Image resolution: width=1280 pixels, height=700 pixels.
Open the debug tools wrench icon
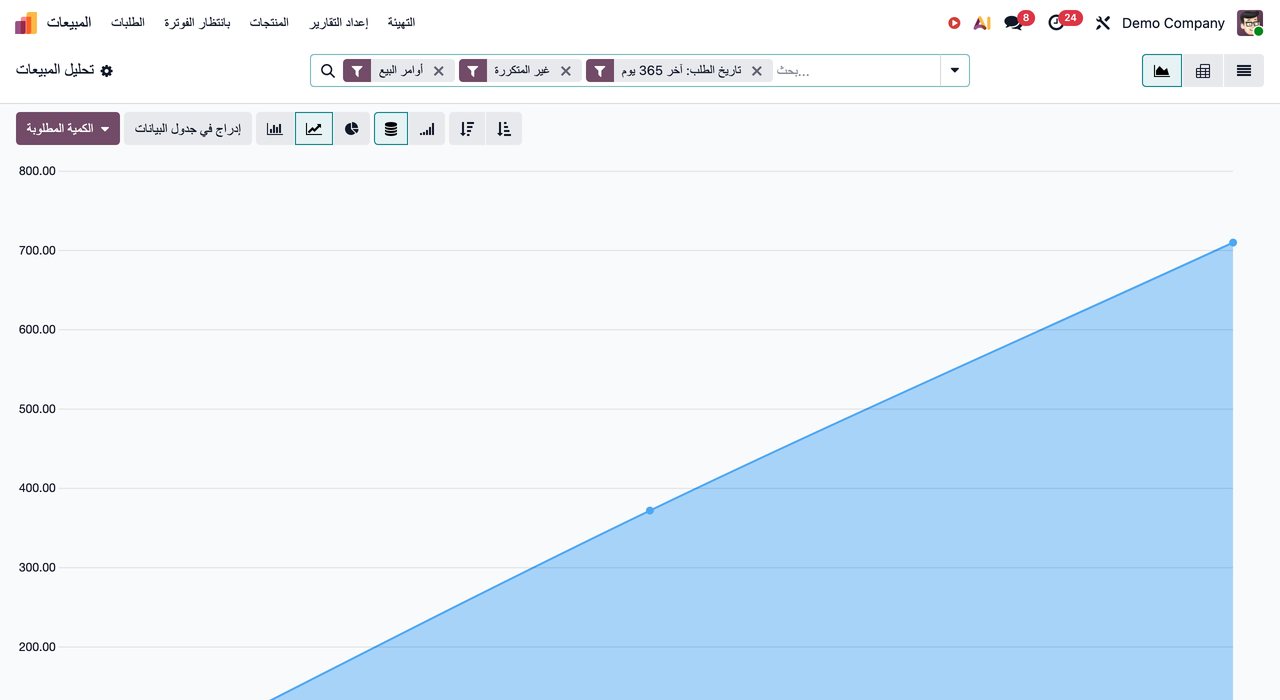click(1103, 23)
